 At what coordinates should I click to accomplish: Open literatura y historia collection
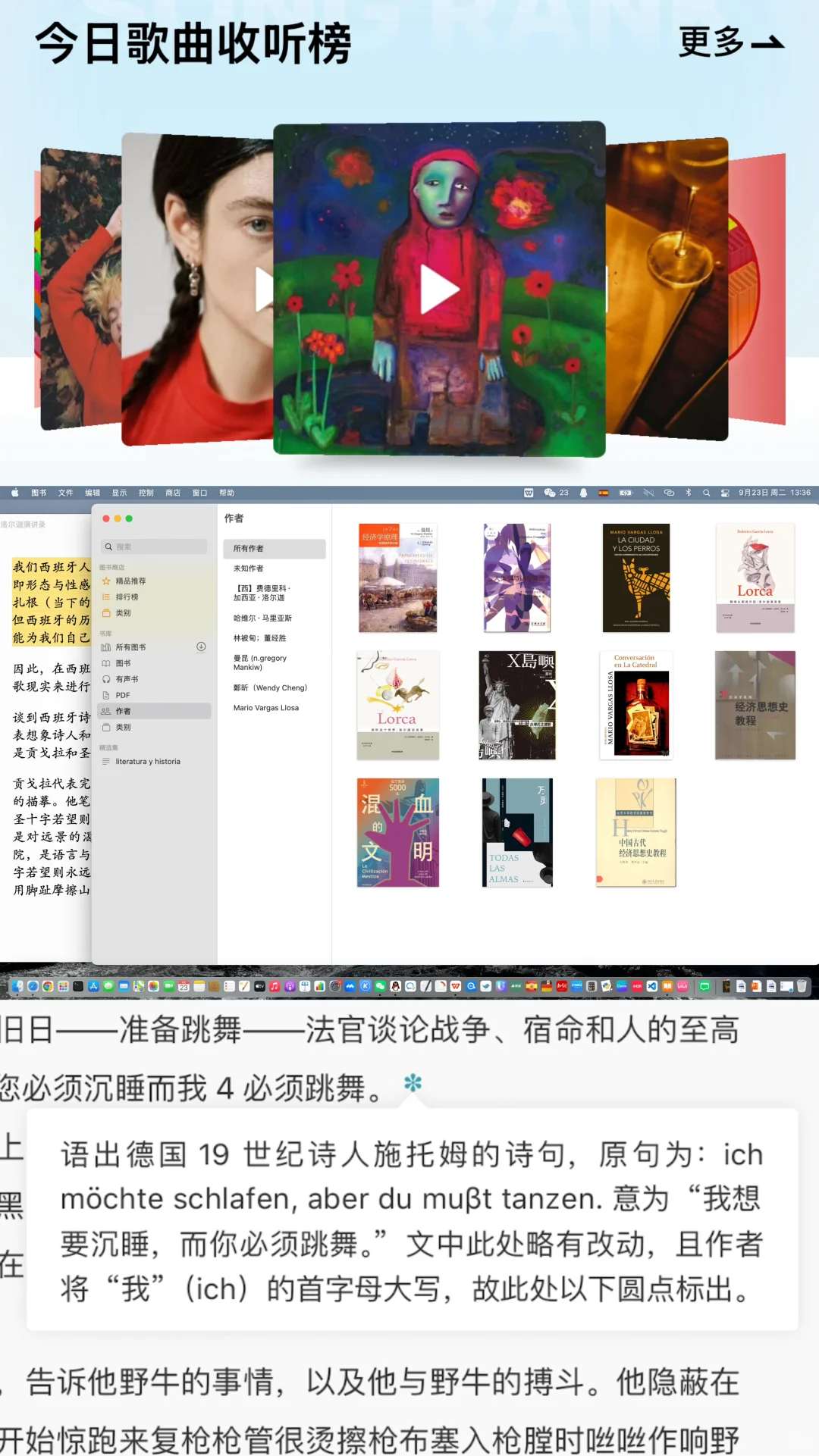(148, 762)
